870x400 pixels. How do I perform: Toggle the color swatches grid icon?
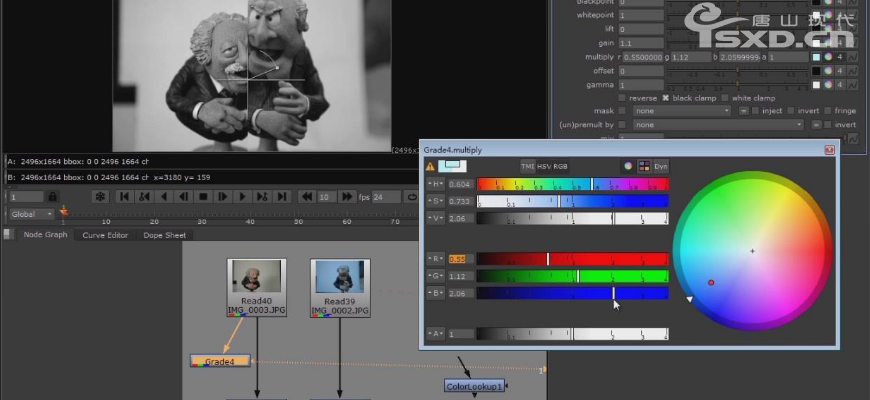pyautogui.click(x=644, y=166)
